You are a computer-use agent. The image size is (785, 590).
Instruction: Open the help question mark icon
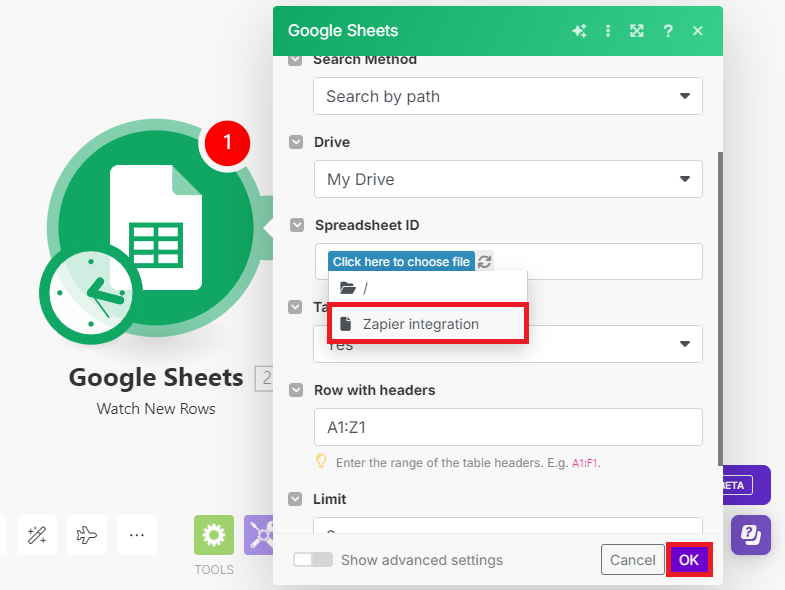click(x=667, y=31)
